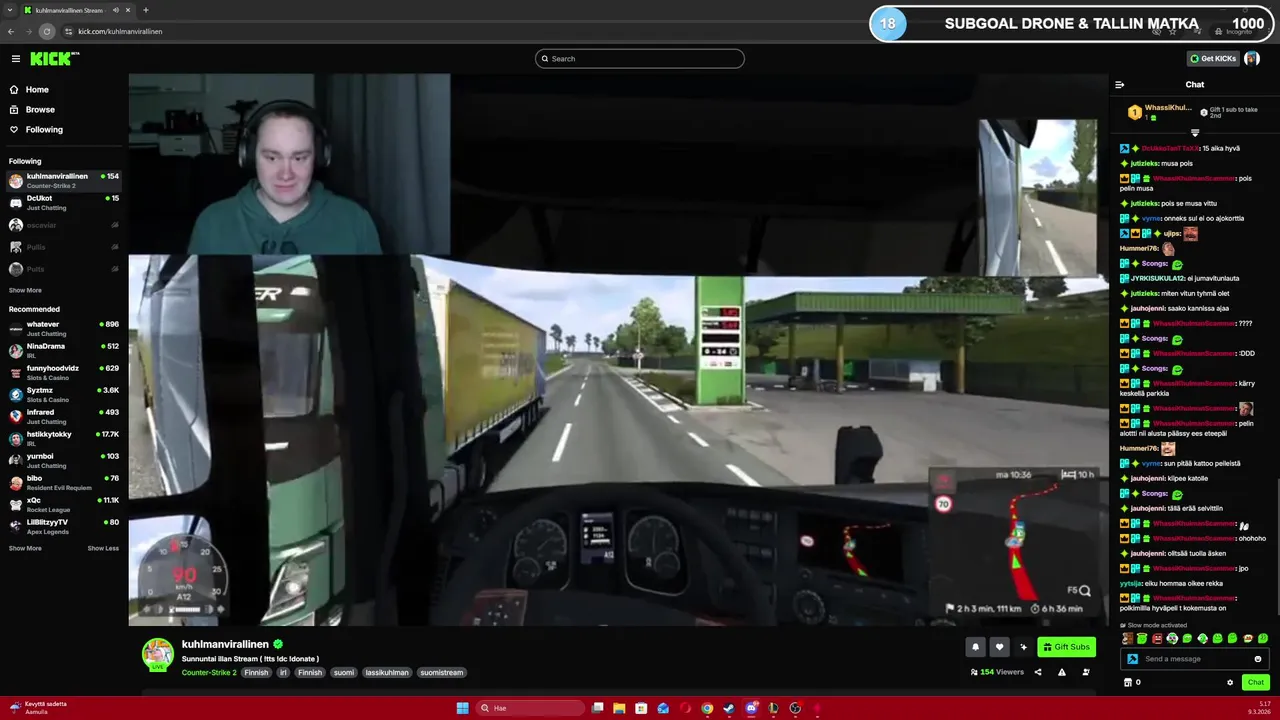Click the KICK logo
Screen dimensions: 1280x720
point(54,59)
